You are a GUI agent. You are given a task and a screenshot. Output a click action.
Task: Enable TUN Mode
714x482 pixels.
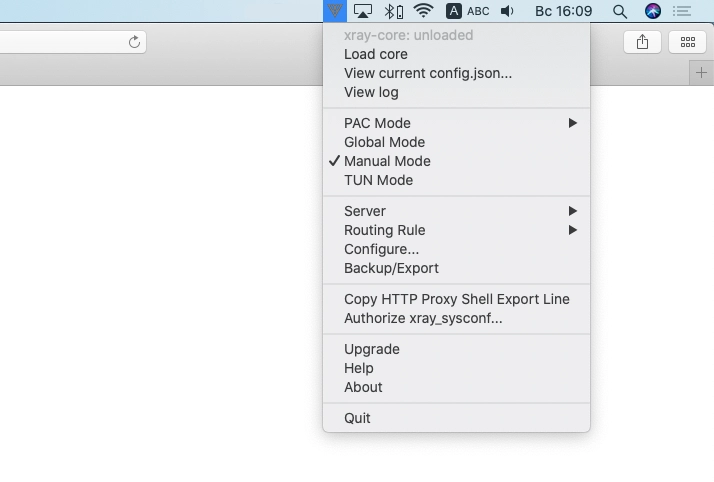456,181
